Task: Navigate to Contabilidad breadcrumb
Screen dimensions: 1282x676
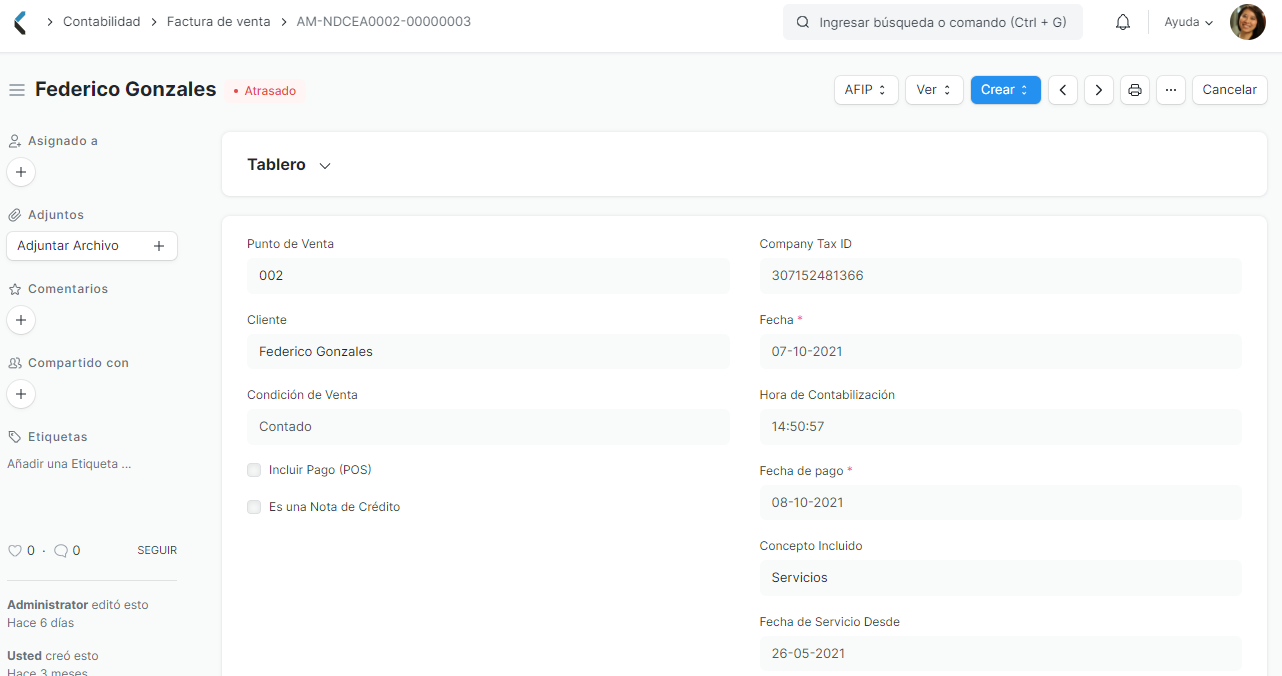Action: point(101,21)
